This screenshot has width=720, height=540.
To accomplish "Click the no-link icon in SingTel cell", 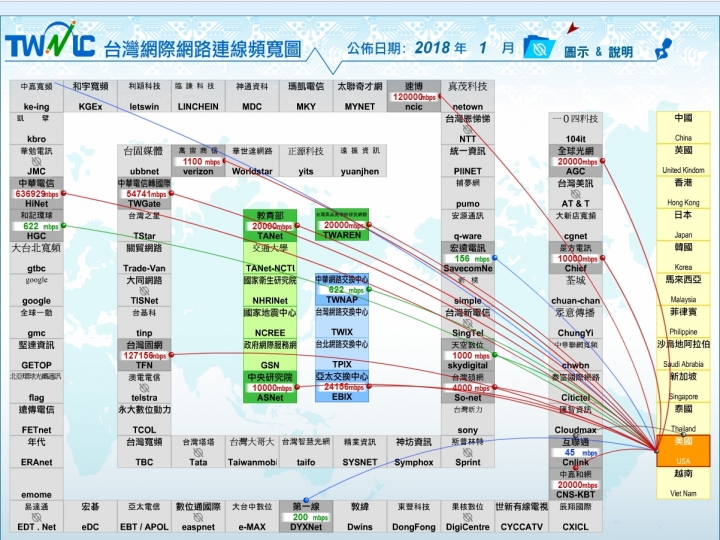I will 467,323.
